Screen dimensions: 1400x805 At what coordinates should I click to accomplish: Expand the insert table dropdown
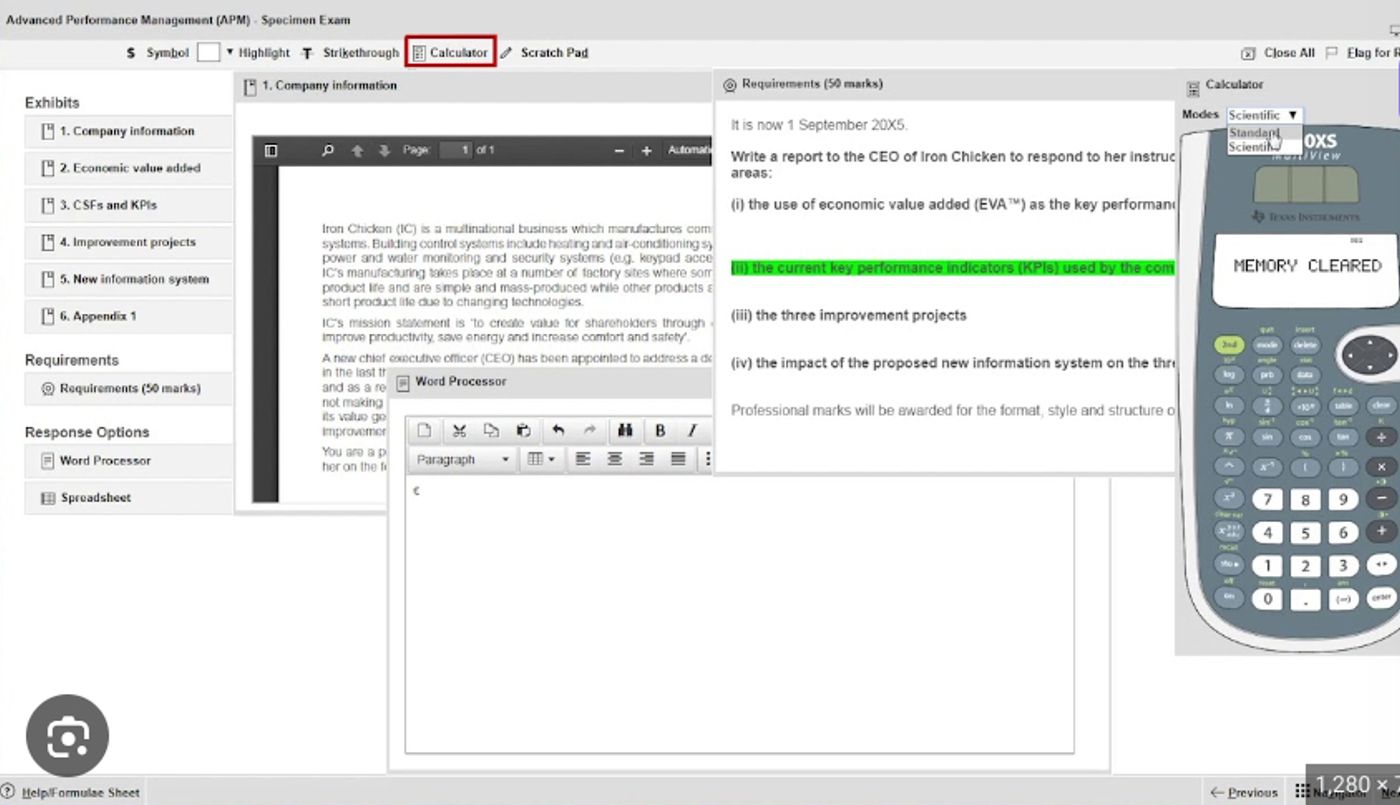[541, 459]
